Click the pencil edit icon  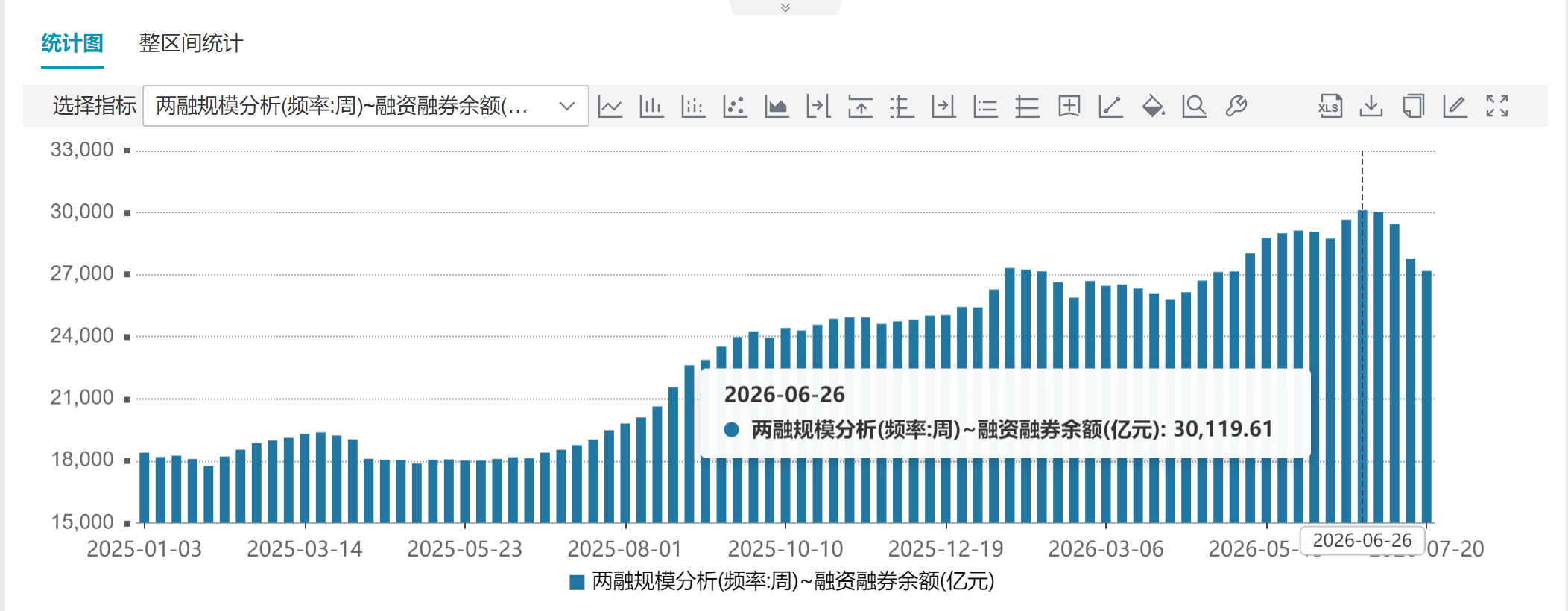coord(1455,107)
